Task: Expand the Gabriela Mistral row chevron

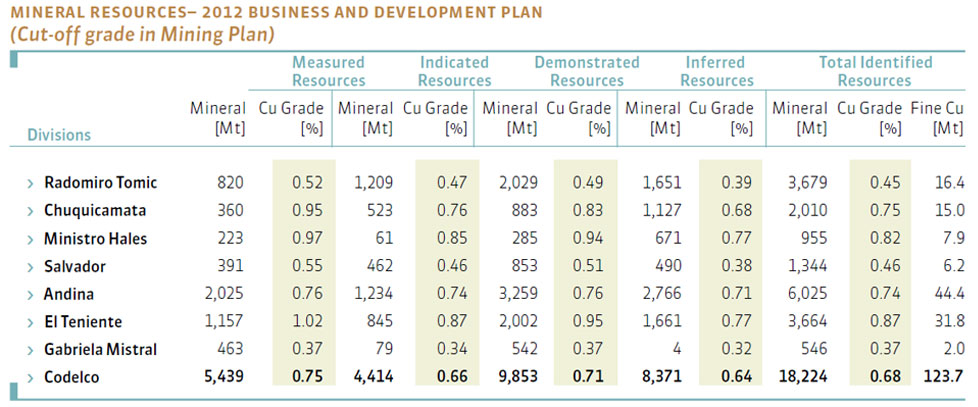Action: pyautogui.click(x=30, y=350)
